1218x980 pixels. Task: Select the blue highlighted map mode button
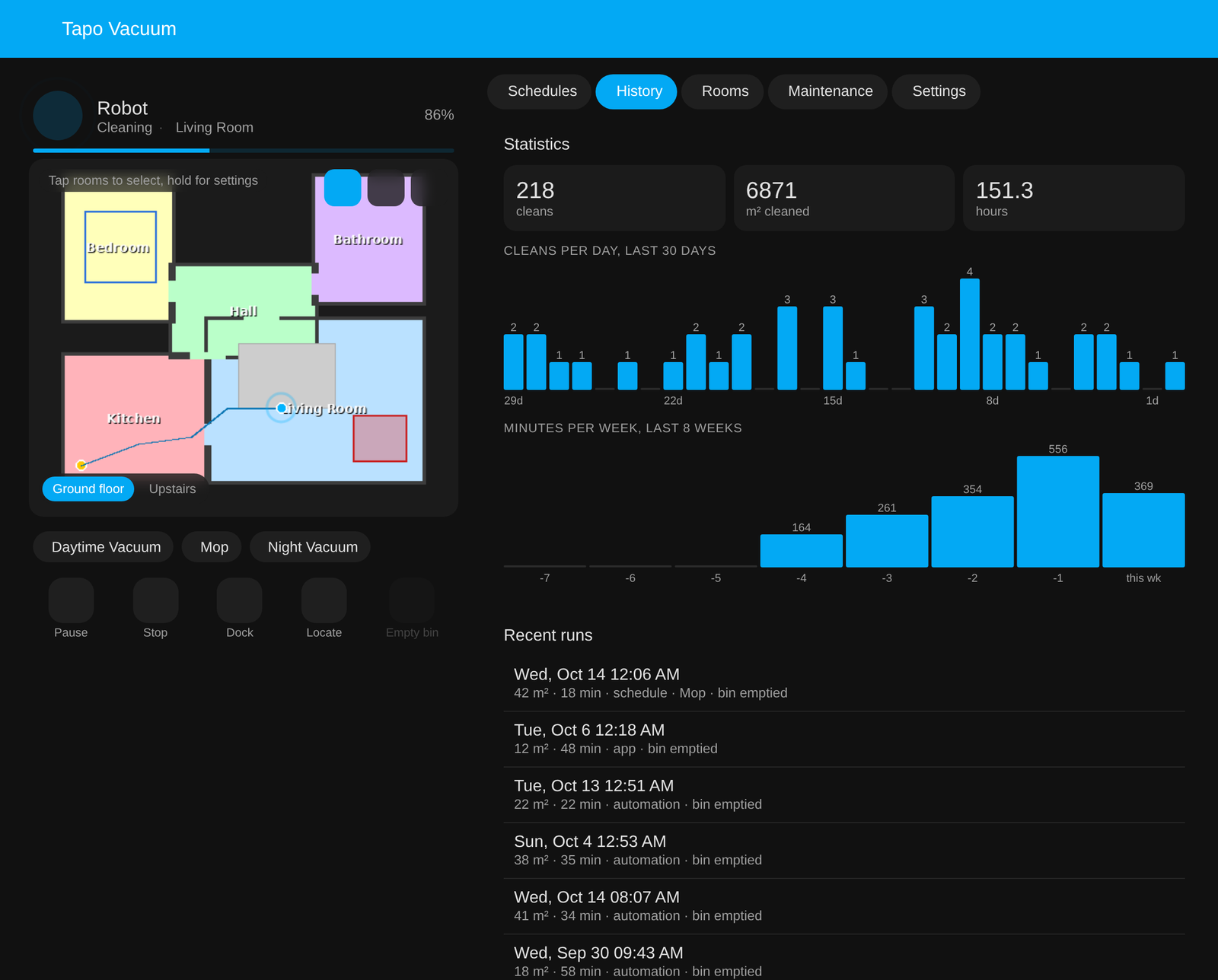(343, 188)
